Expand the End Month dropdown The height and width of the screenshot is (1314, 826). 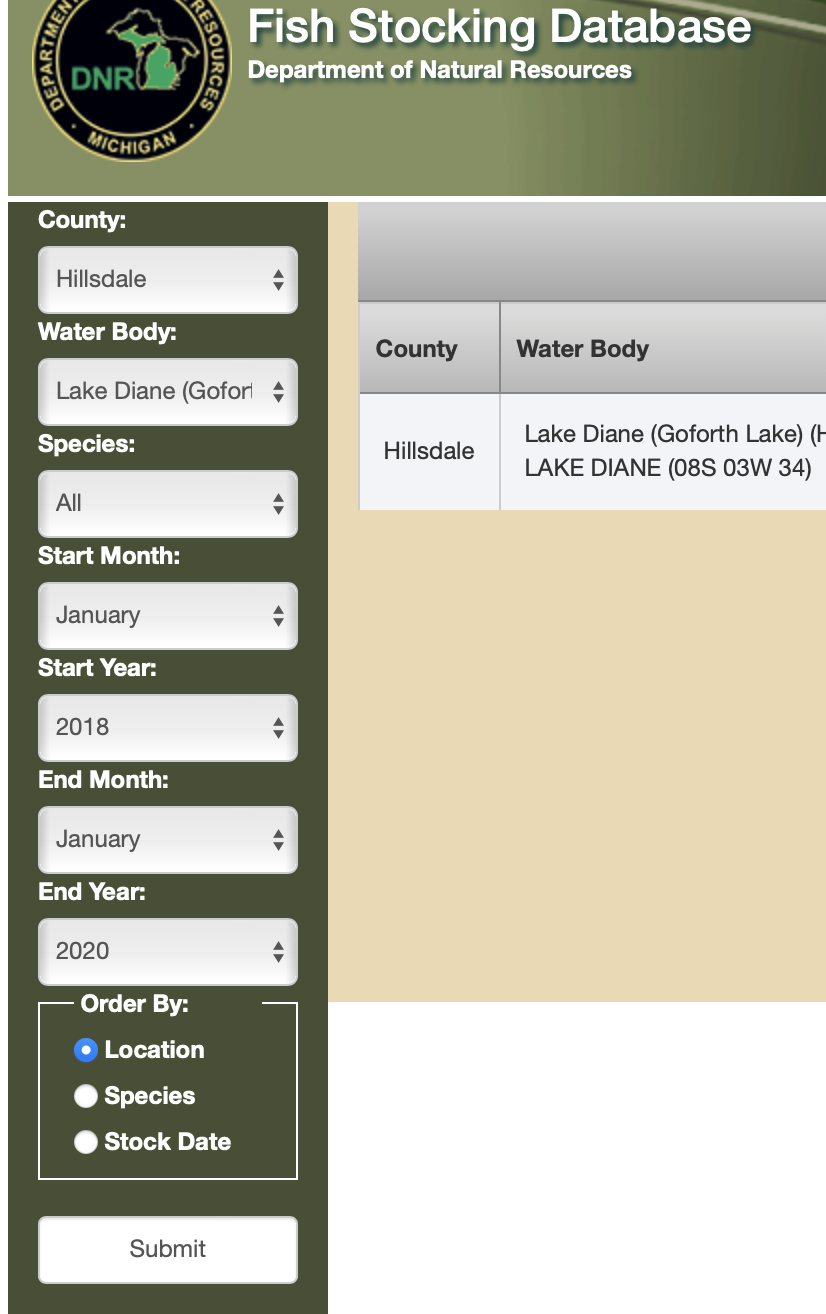tap(168, 840)
